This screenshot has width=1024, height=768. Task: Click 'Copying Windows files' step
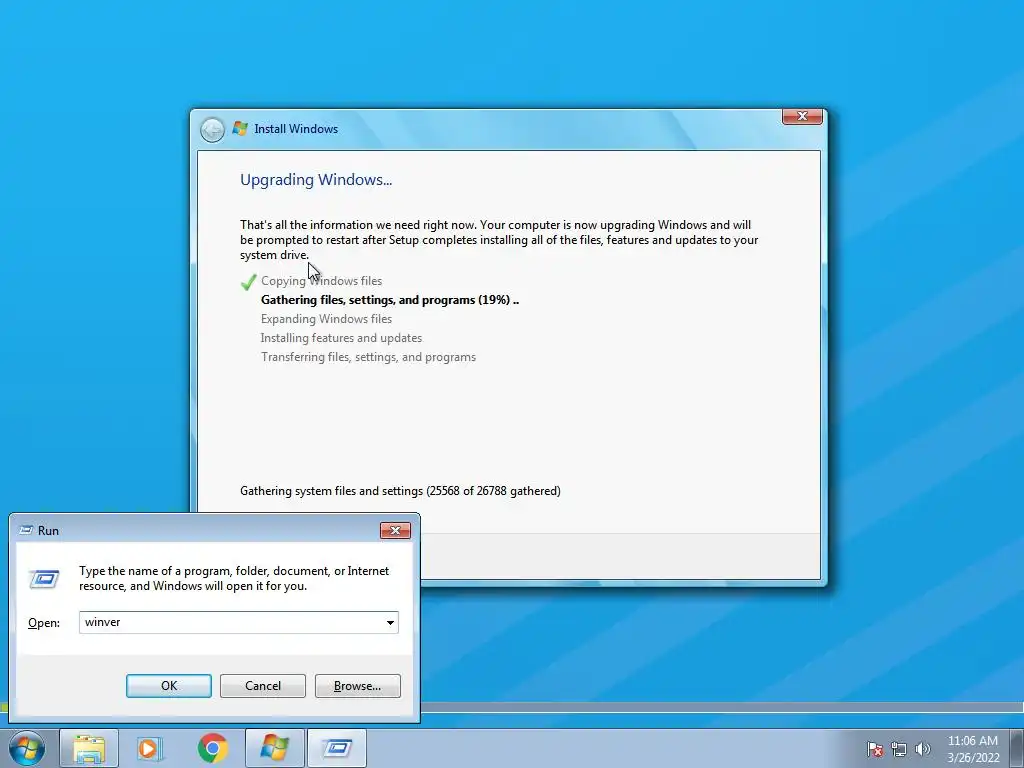coord(321,281)
